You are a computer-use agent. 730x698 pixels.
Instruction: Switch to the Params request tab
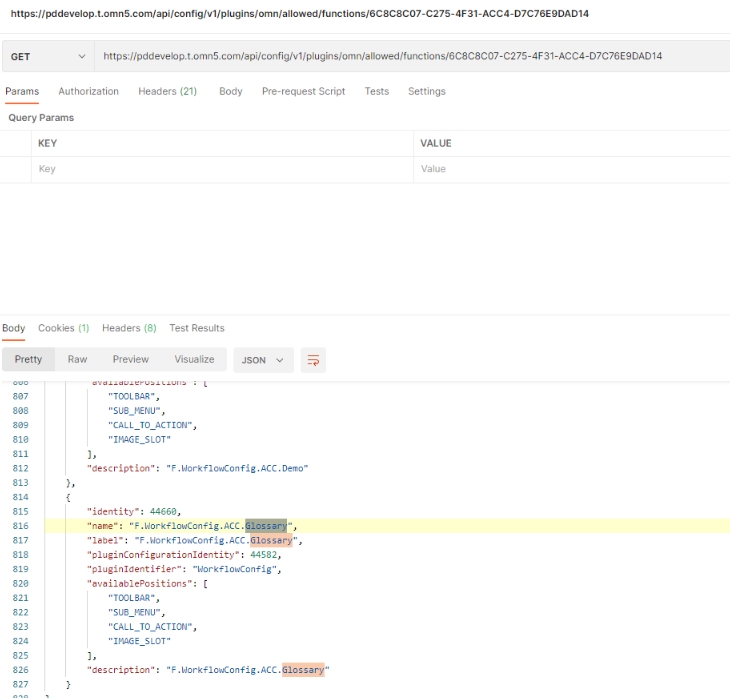[x=22, y=91]
